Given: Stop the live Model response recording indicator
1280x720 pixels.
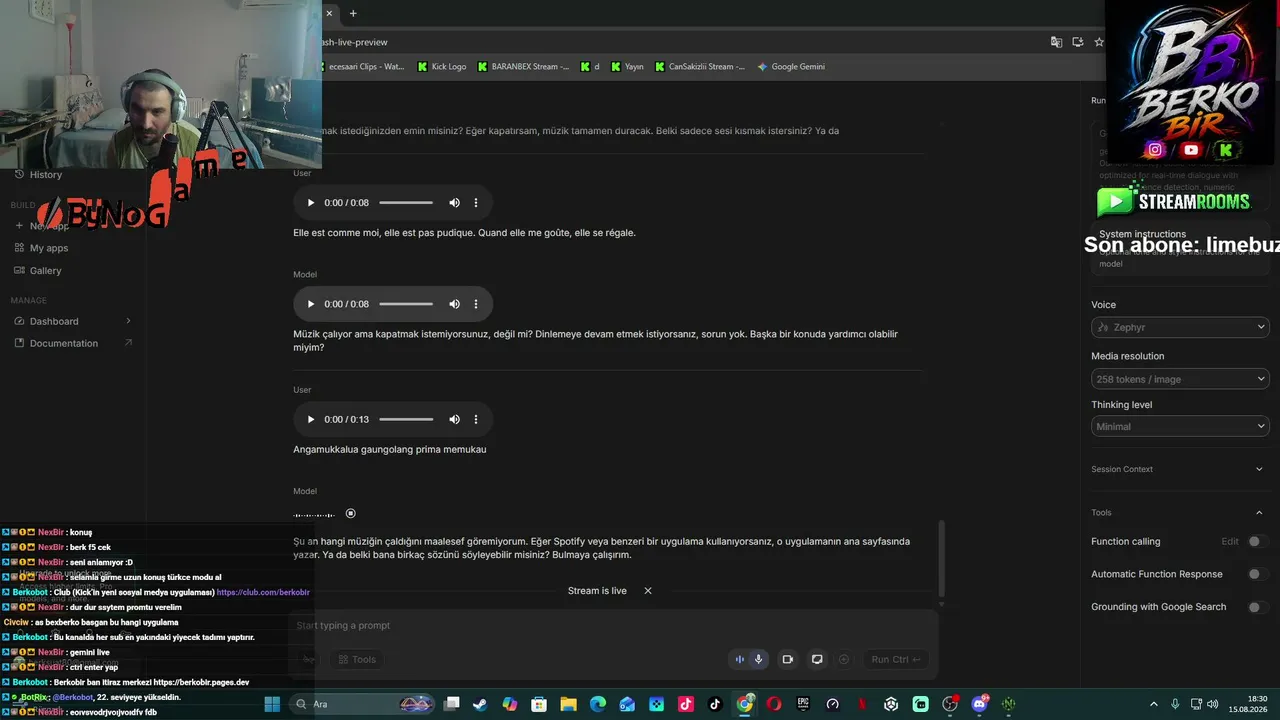Looking at the screenshot, I should tap(350, 514).
